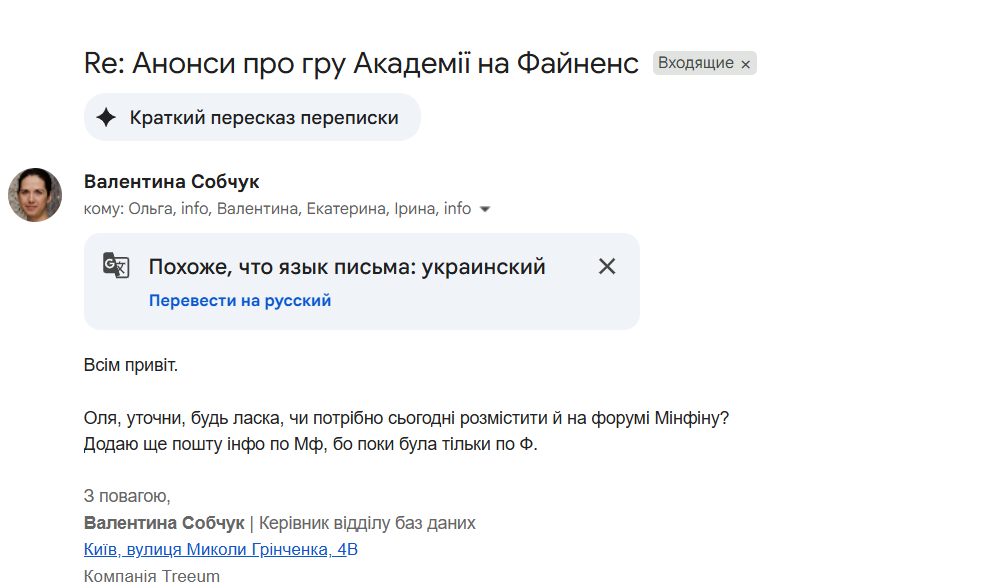Remove the Входящие label from the email

(x=745, y=64)
